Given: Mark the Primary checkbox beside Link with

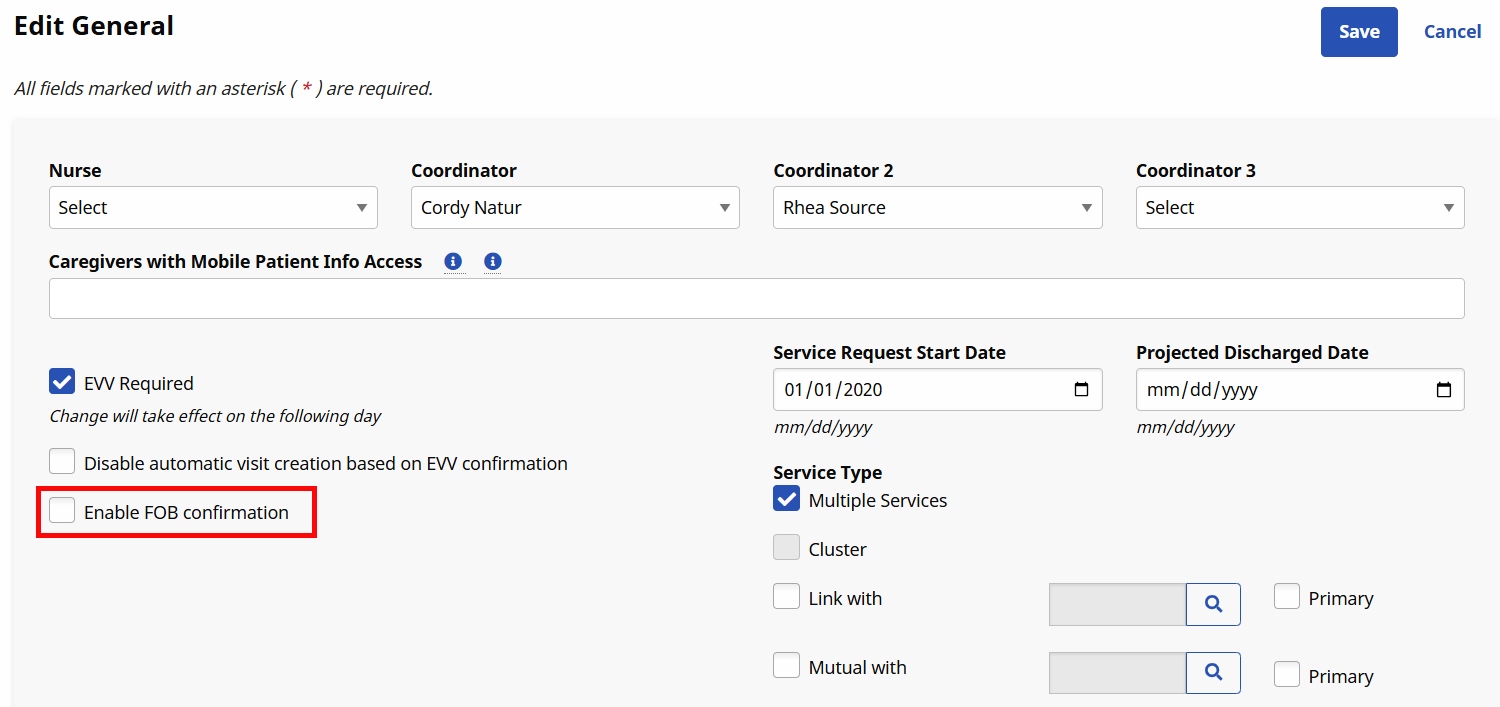Looking at the screenshot, I should click(1287, 596).
